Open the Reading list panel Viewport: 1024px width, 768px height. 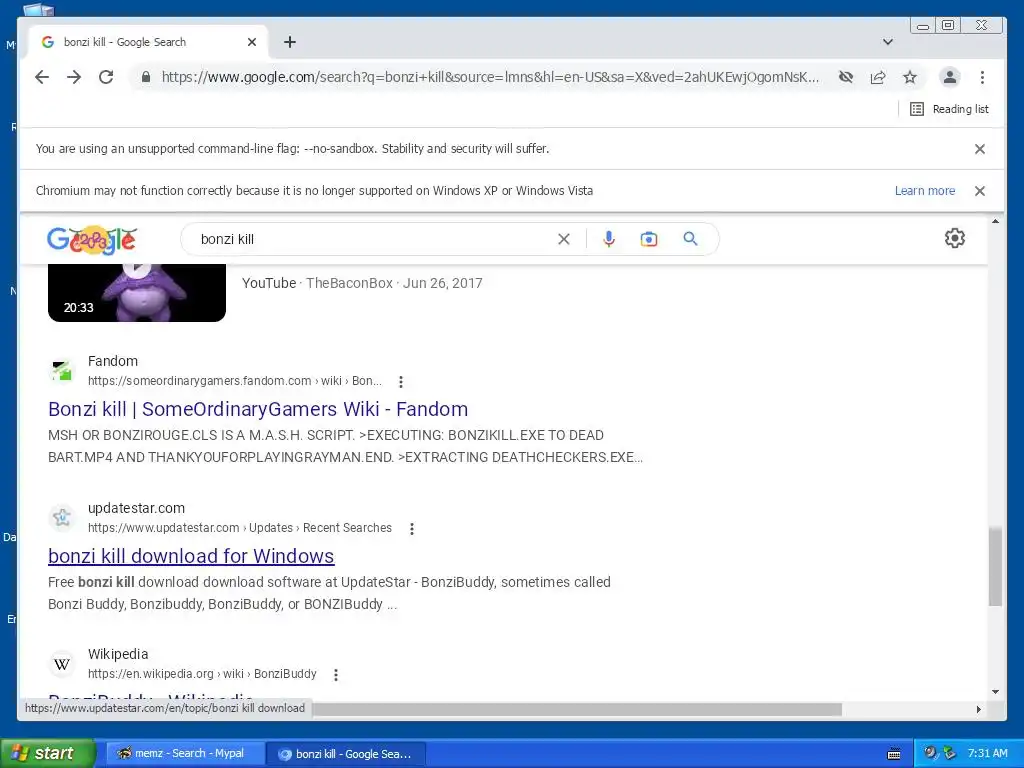click(949, 109)
